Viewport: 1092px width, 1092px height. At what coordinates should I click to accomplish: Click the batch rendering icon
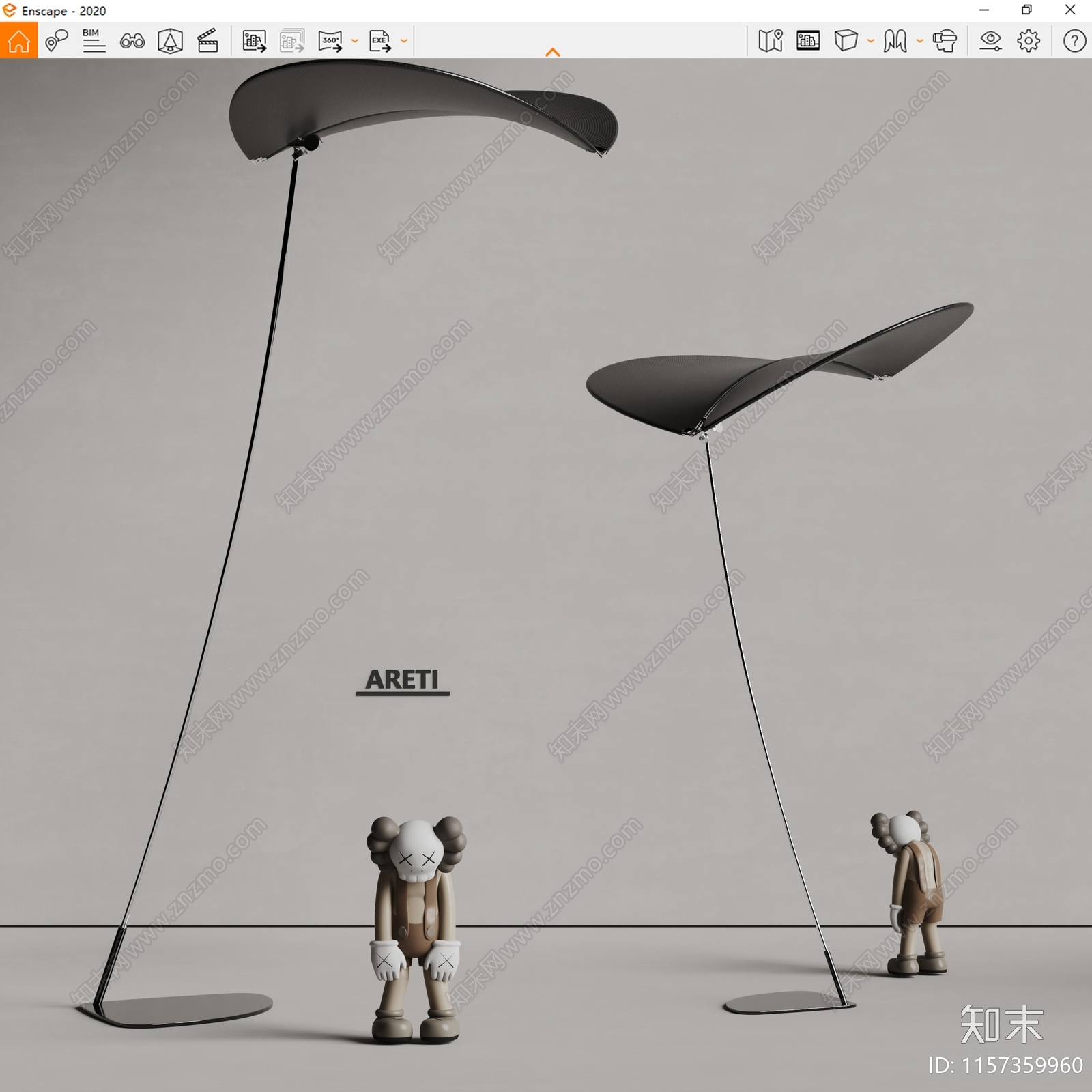(x=292, y=40)
